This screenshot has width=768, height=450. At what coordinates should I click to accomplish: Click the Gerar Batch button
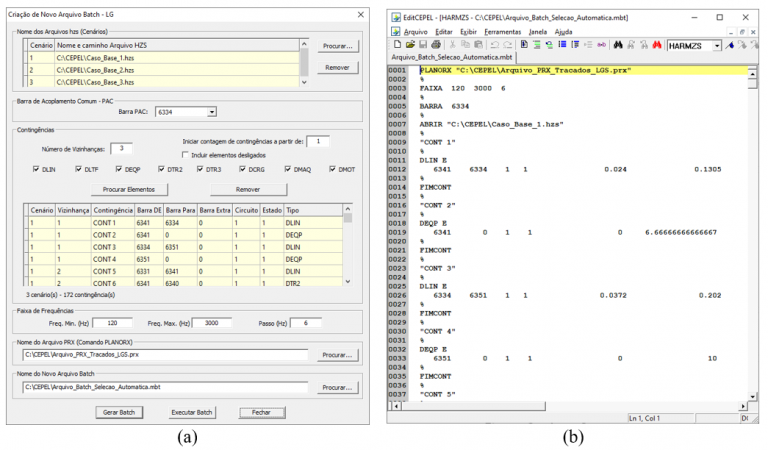[117, 412]
